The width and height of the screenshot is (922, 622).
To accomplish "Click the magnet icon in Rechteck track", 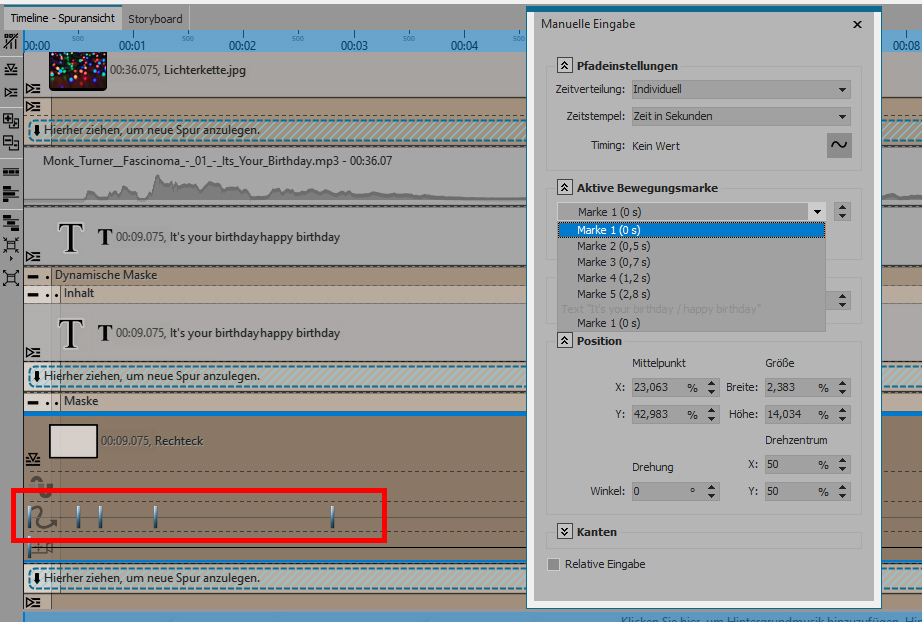I will [40, 487].
